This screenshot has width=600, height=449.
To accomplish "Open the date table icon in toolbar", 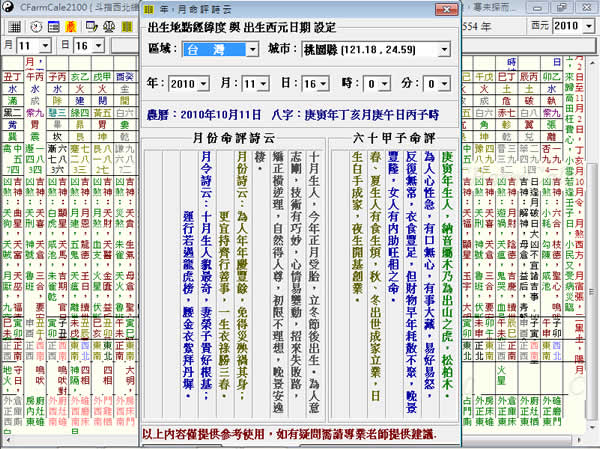I will click(54, 27).
